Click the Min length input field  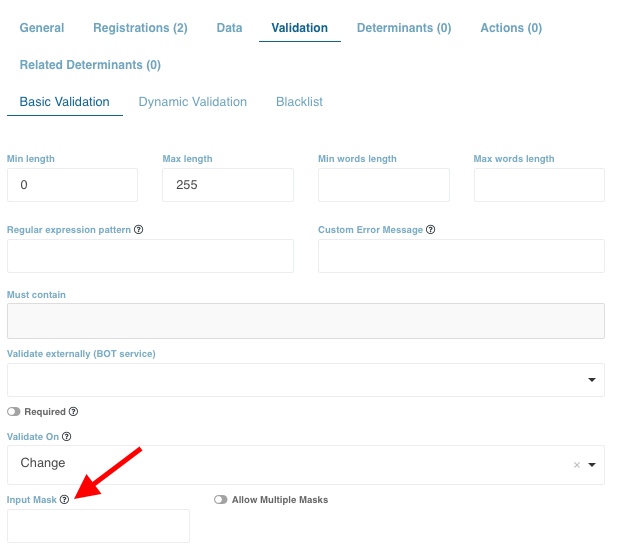[72, 185]
